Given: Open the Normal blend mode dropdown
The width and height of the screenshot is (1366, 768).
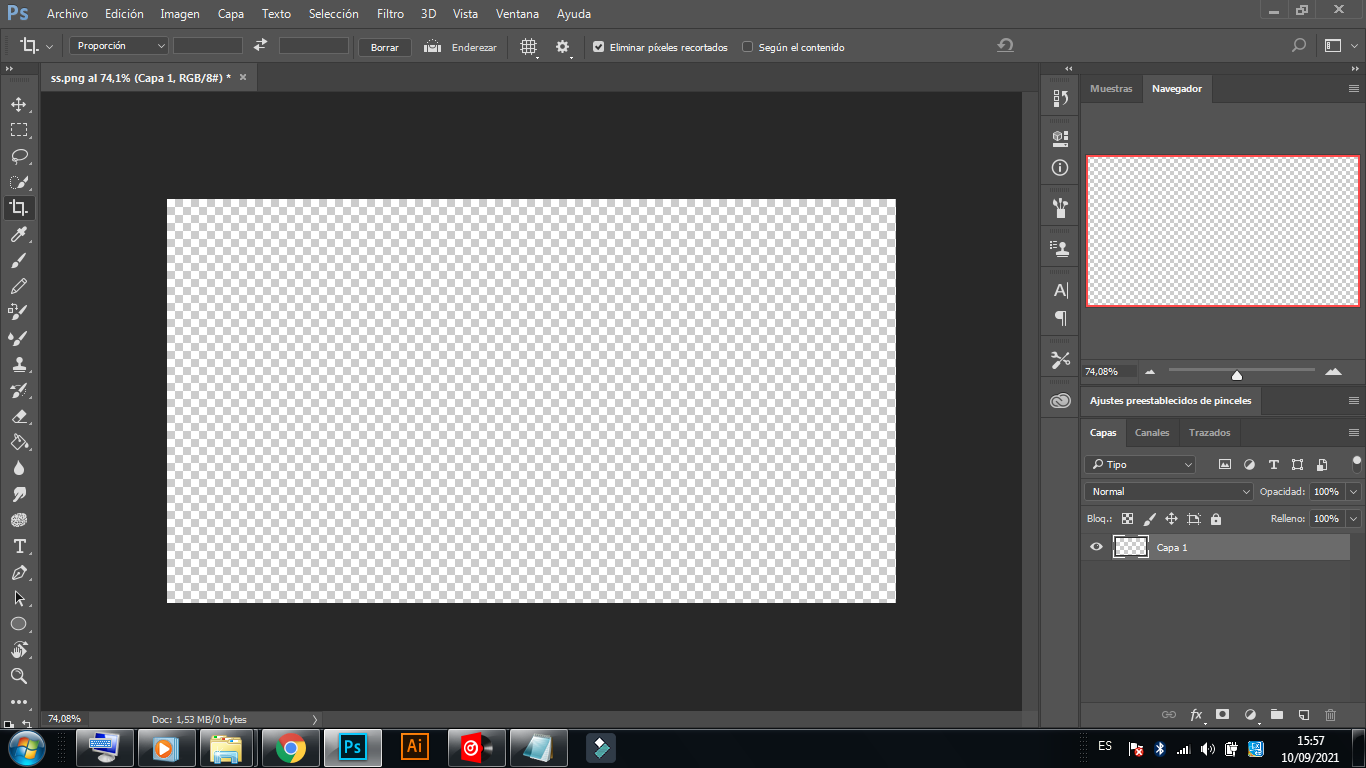Looking at the screenshot, I should click(x=1169, y=492).
